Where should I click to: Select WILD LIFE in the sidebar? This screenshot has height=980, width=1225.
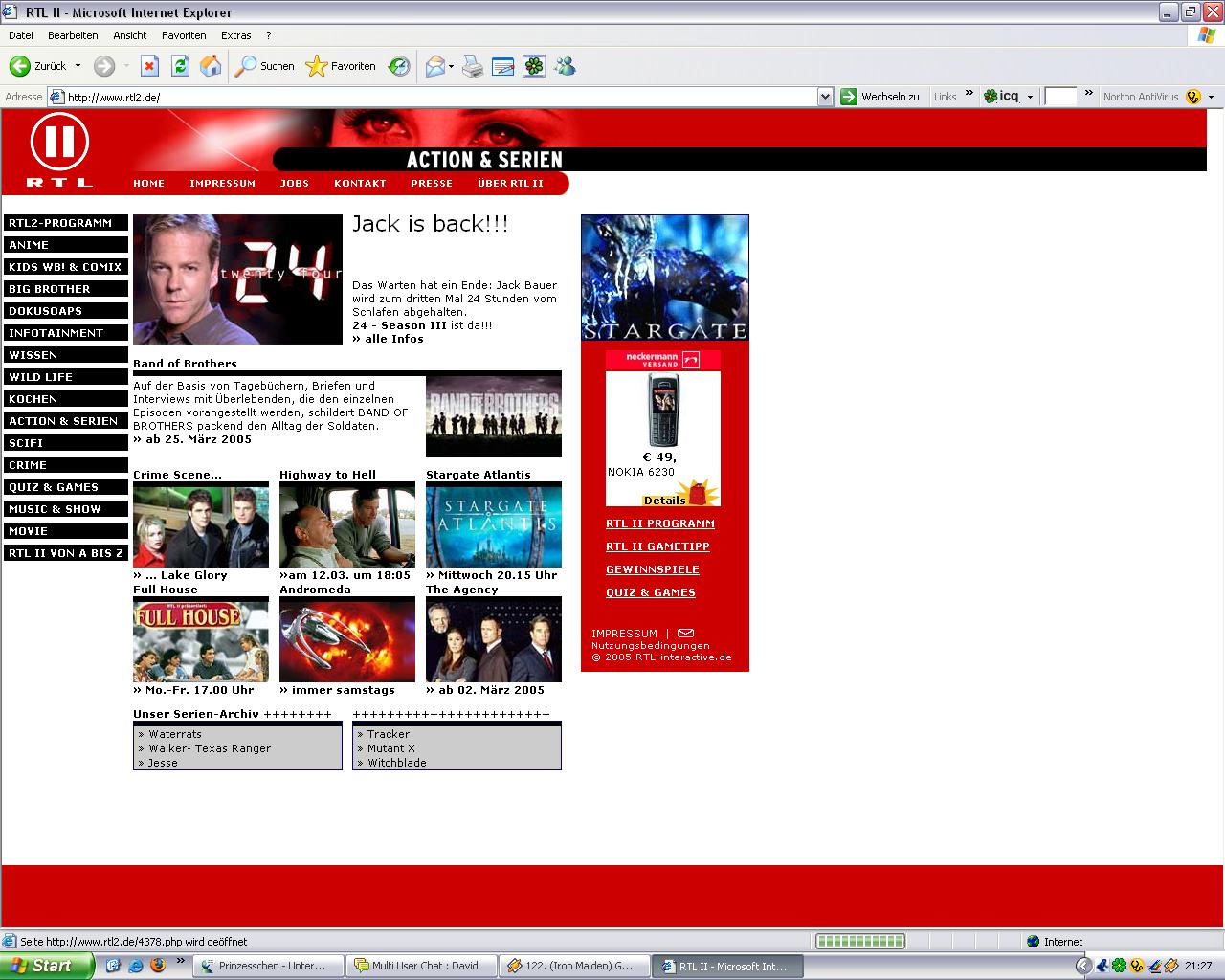point(66,377)
